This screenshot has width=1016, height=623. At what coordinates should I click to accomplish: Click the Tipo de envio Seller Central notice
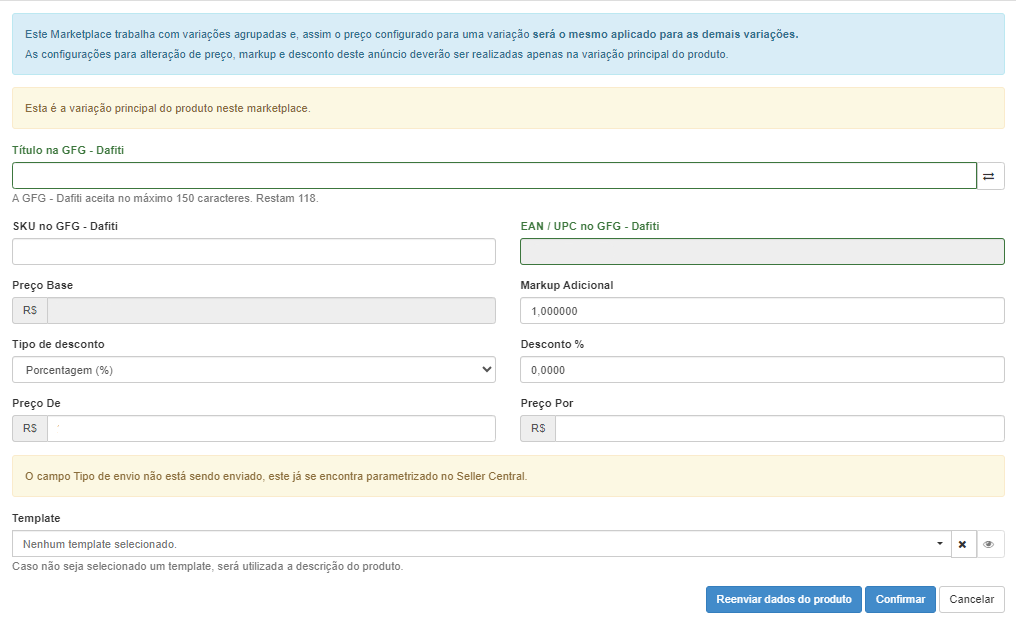276,476
